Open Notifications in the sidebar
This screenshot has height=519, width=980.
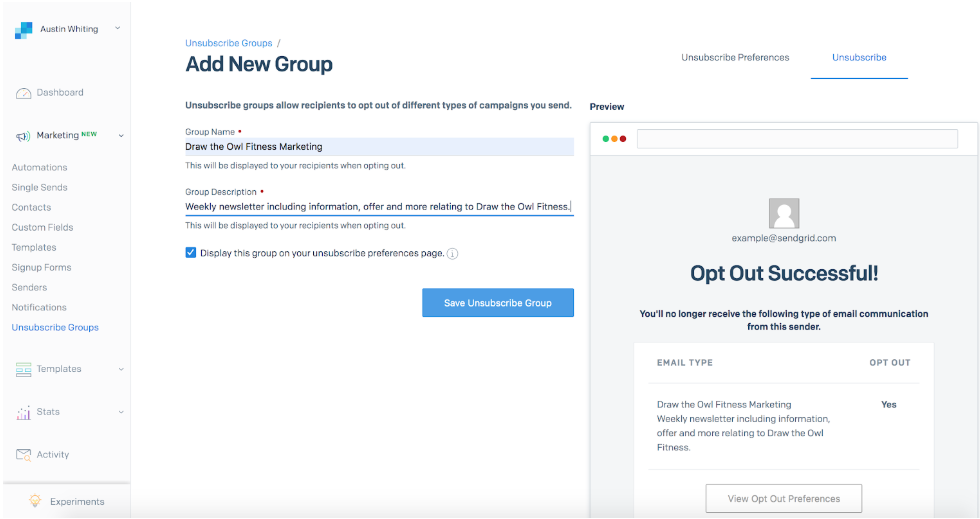tap(39, 308)
